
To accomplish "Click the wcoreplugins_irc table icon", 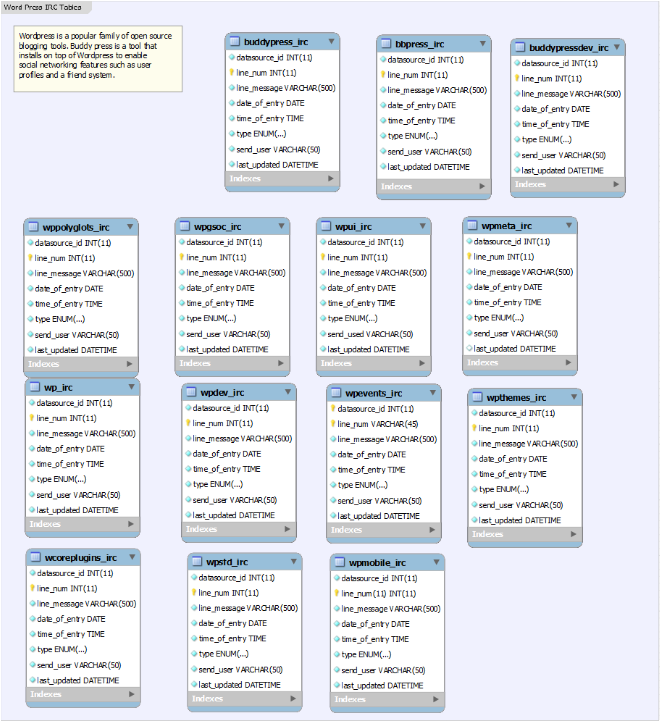I will 35,557.
